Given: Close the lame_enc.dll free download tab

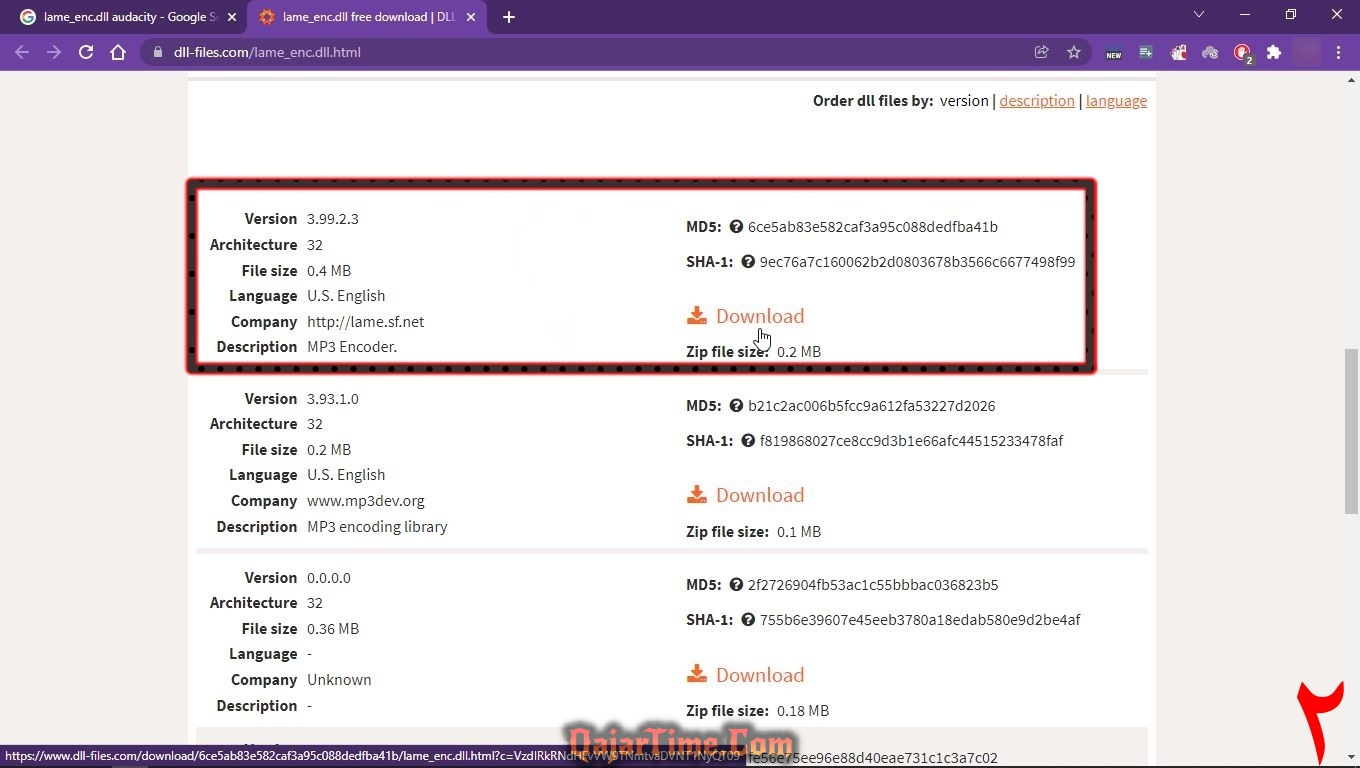Looking at the screenshot, I should point(471,17).
